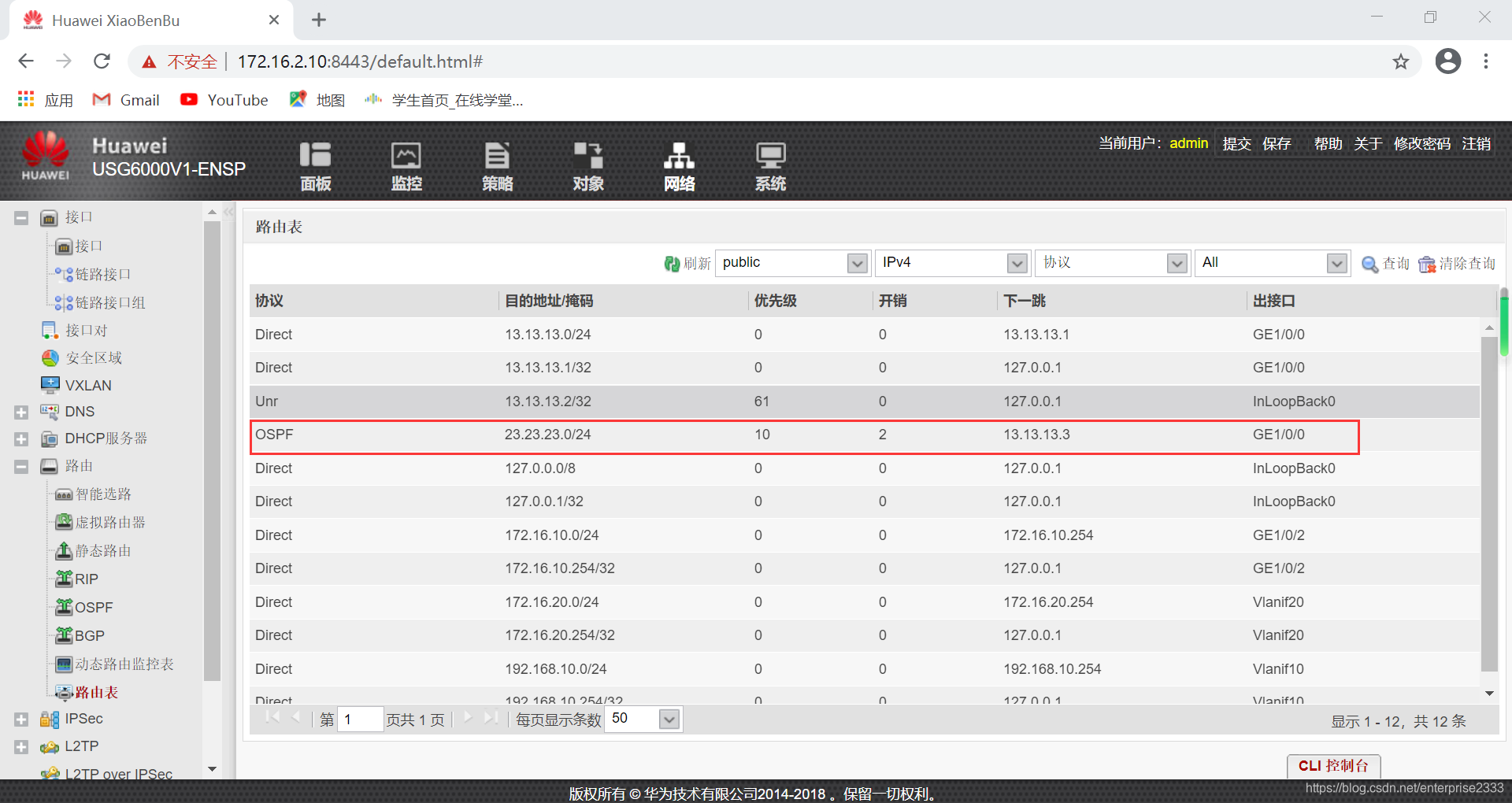Open the 网络 network icon
1512x803 pixels.
coord(679,166)
